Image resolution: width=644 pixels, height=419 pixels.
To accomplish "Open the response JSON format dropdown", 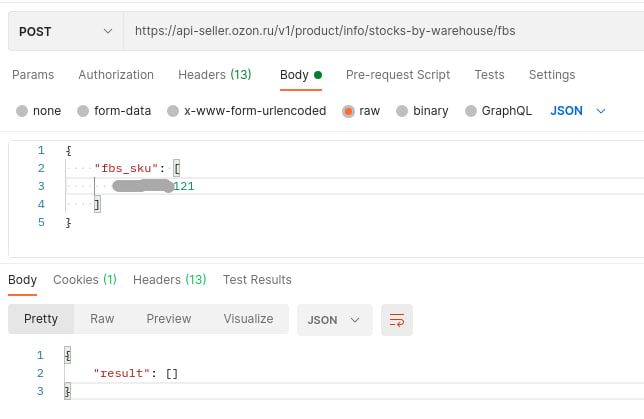I will pyautogui.click(x=334, y=320).
